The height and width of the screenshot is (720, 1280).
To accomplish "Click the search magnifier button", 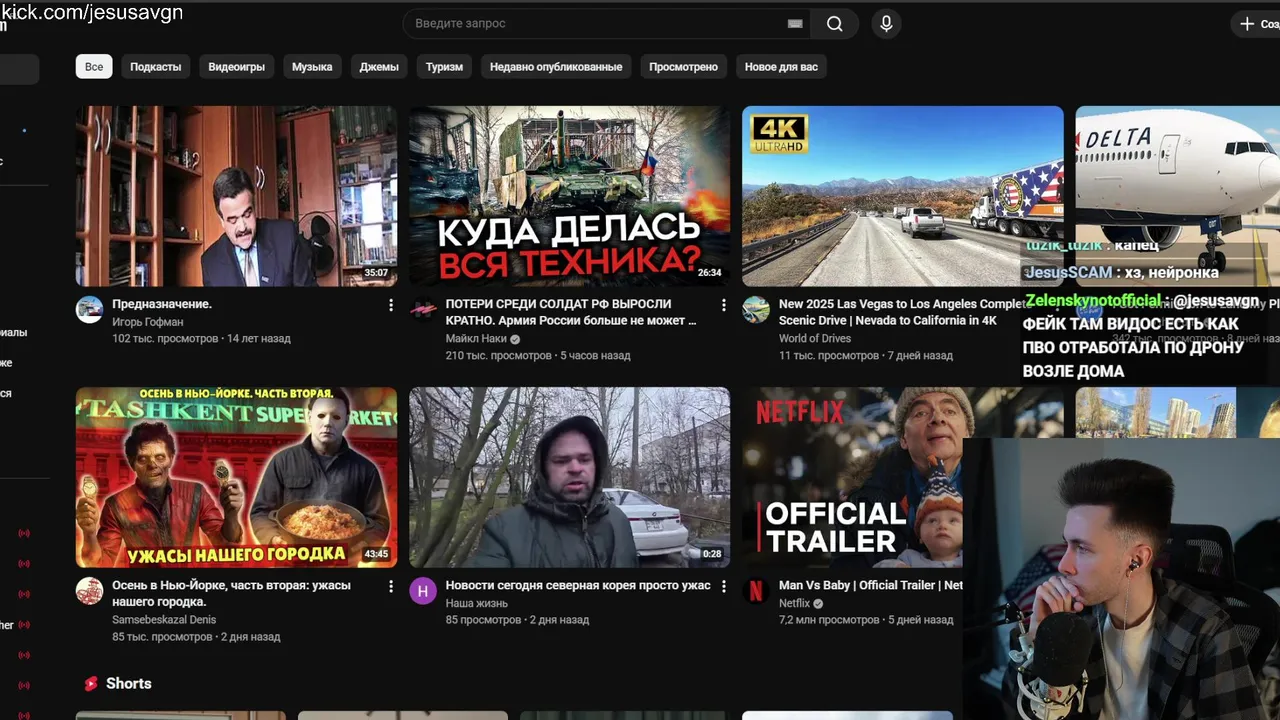I will coord(835,24).
